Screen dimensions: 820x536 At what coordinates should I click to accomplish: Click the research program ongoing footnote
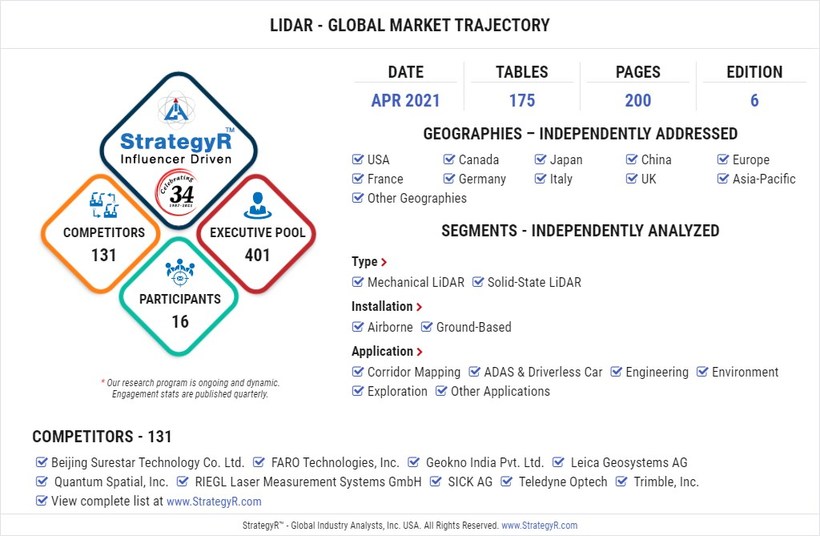point(190,389)
